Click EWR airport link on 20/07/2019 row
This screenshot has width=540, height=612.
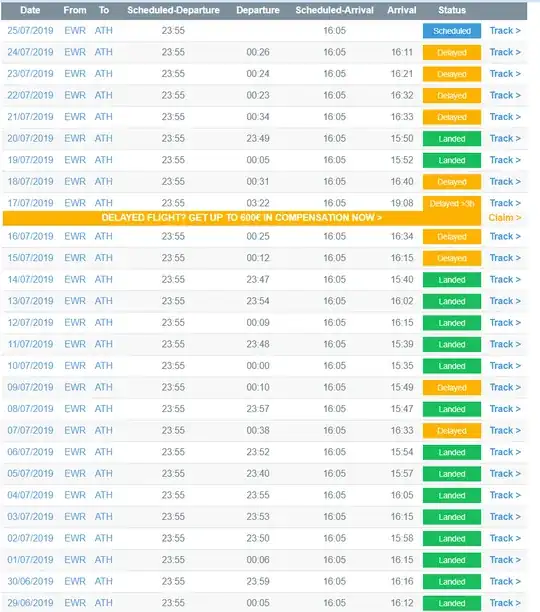click(x=75, y=138)
